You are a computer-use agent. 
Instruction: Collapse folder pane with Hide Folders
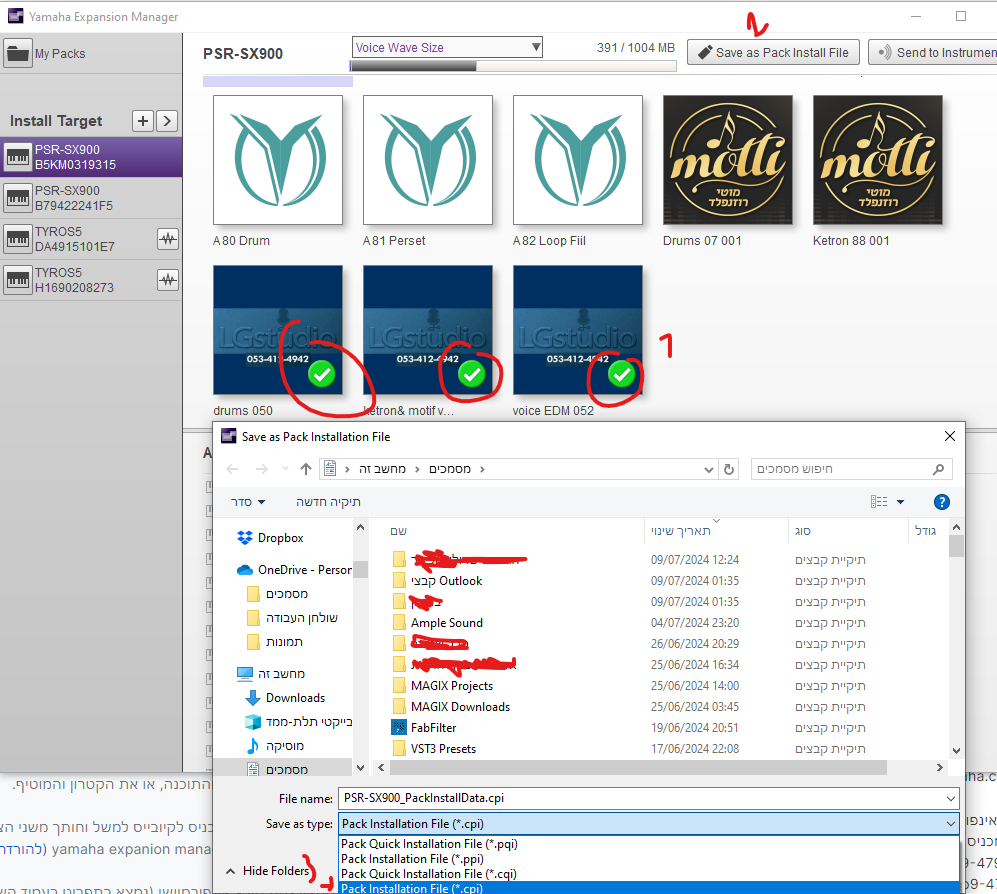268,870
